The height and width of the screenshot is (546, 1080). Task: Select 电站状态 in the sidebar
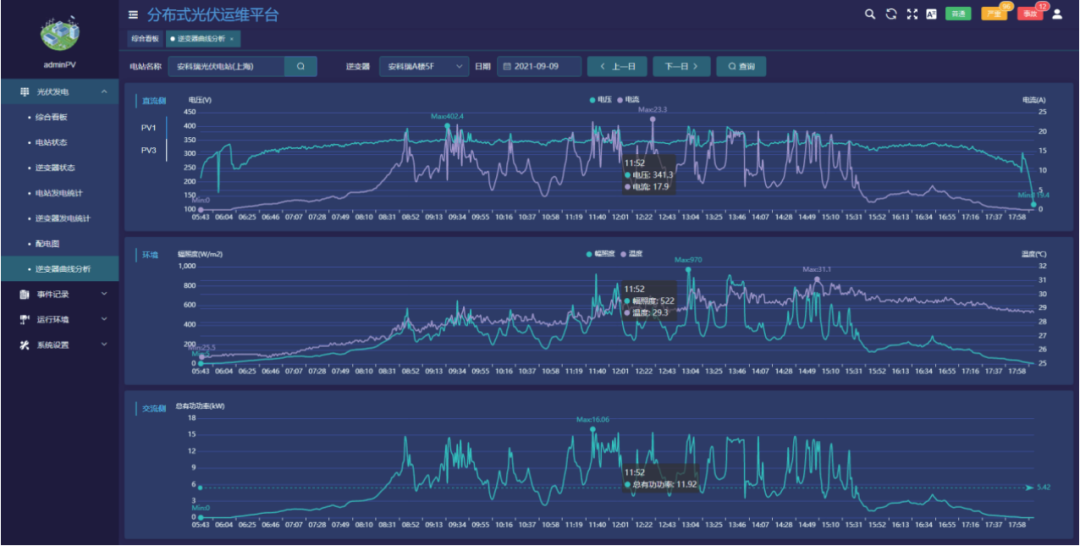52,143
